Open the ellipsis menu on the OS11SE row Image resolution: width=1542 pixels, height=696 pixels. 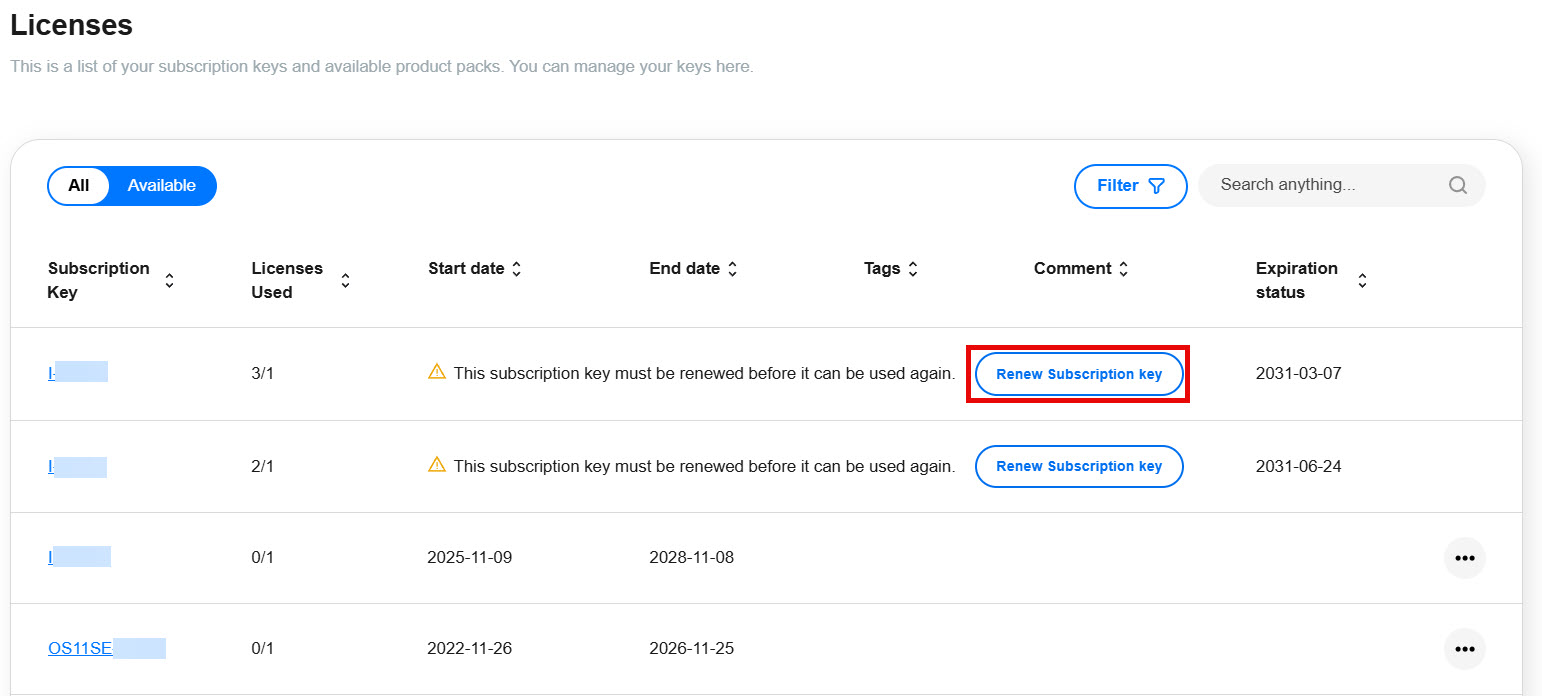[x=1464, y=648]
